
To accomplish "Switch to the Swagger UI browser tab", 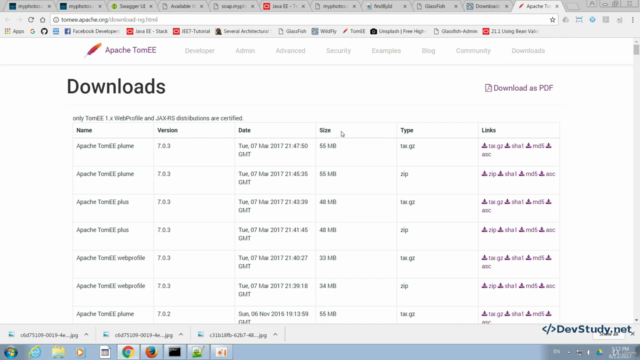I will click(132, 6).
